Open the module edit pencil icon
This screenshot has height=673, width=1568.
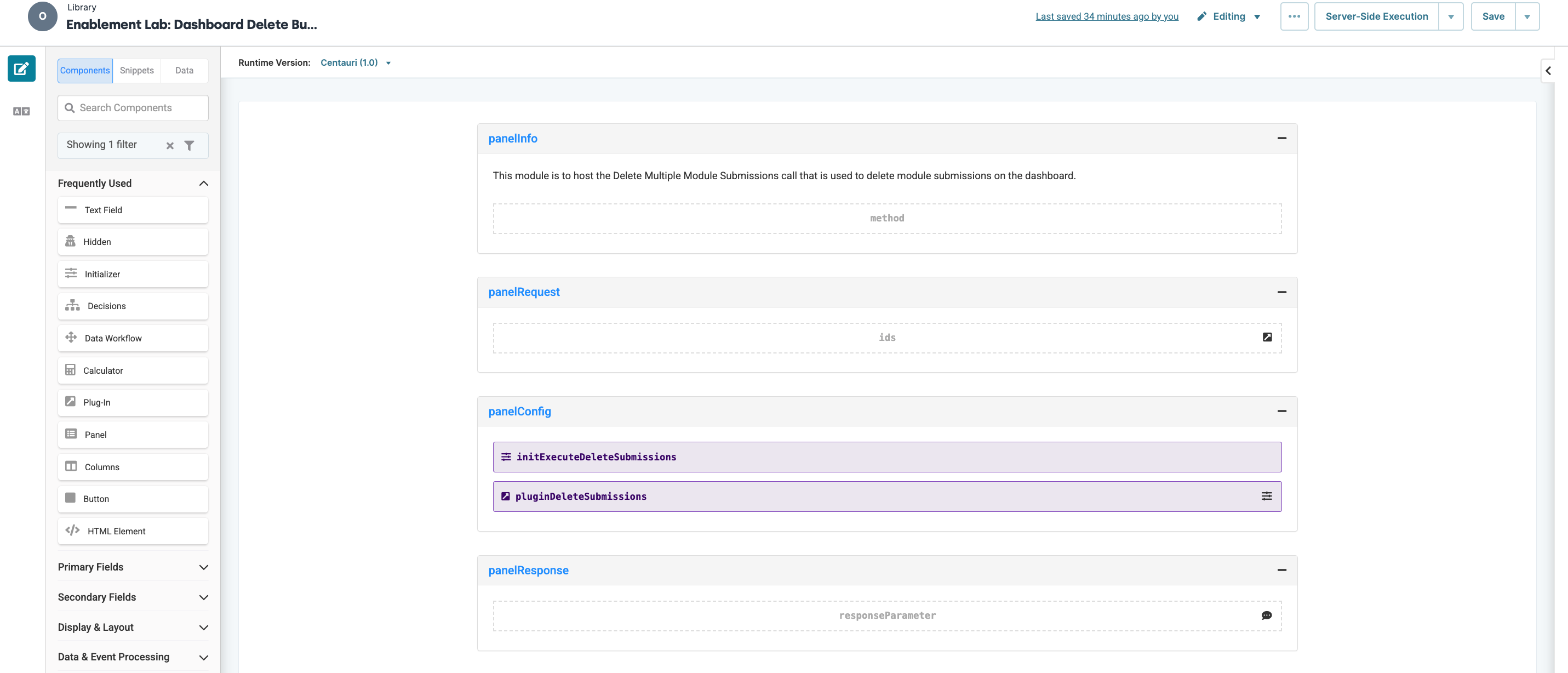21,68
